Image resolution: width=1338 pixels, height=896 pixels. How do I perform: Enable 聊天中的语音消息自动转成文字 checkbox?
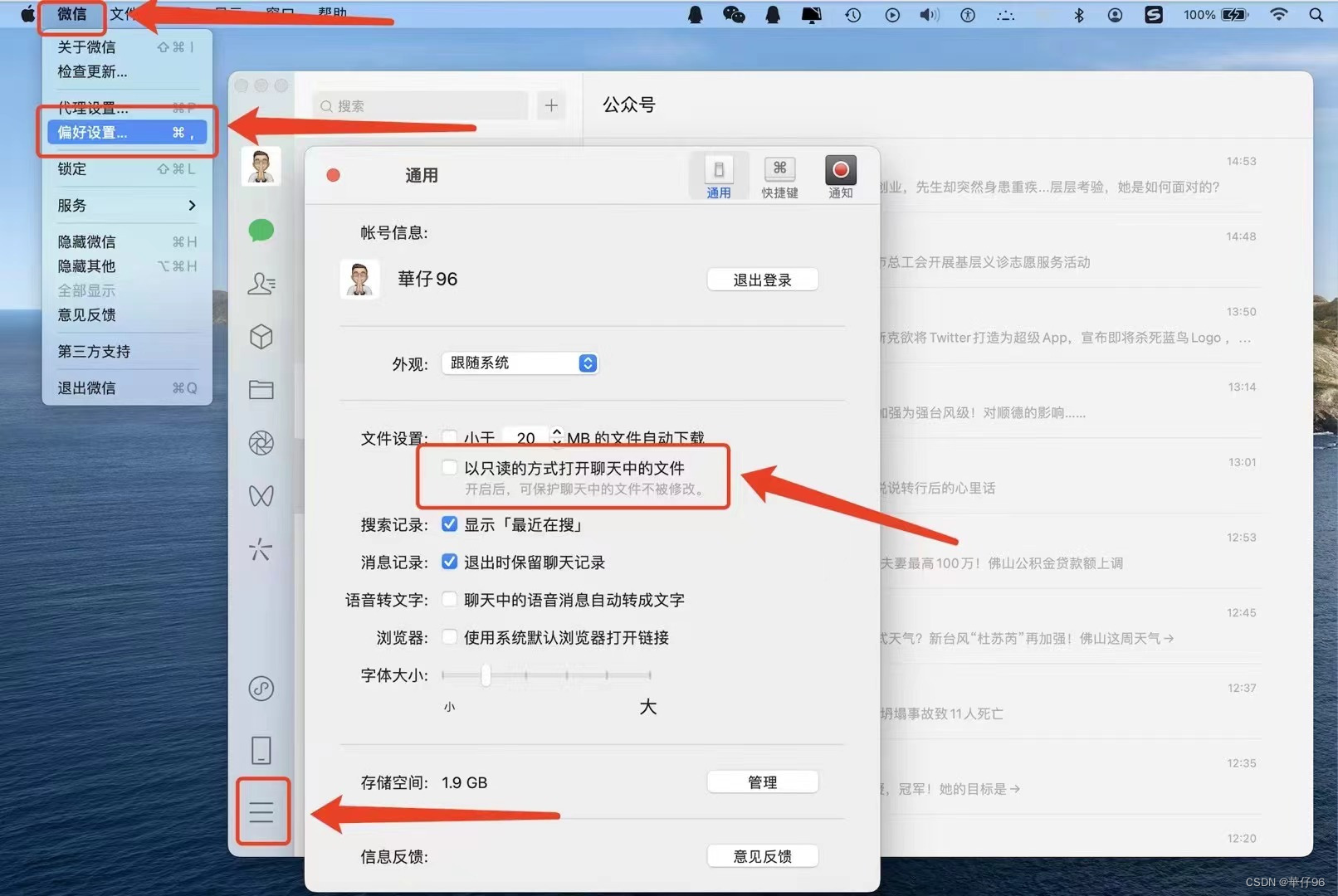[449, 599]
